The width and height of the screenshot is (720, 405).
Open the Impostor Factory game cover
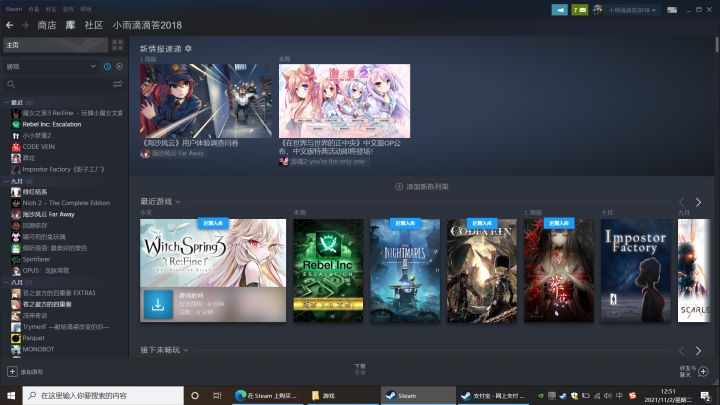tap(636, 270)
